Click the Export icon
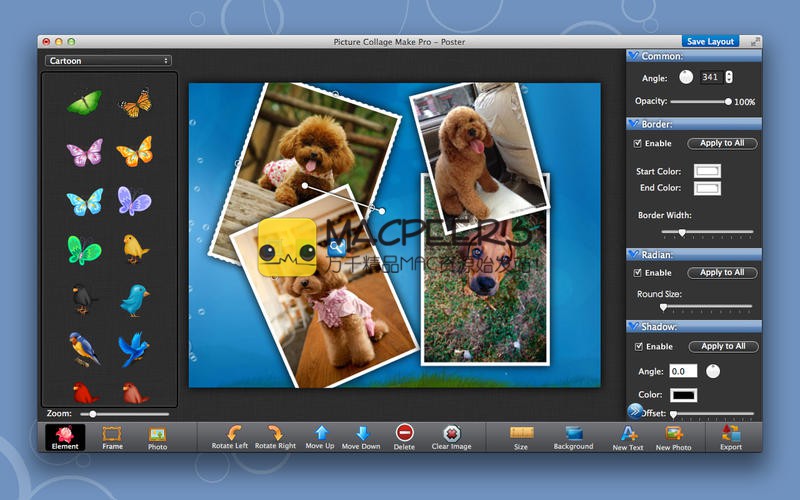The image size is (800, 500). tap(730, 433)
